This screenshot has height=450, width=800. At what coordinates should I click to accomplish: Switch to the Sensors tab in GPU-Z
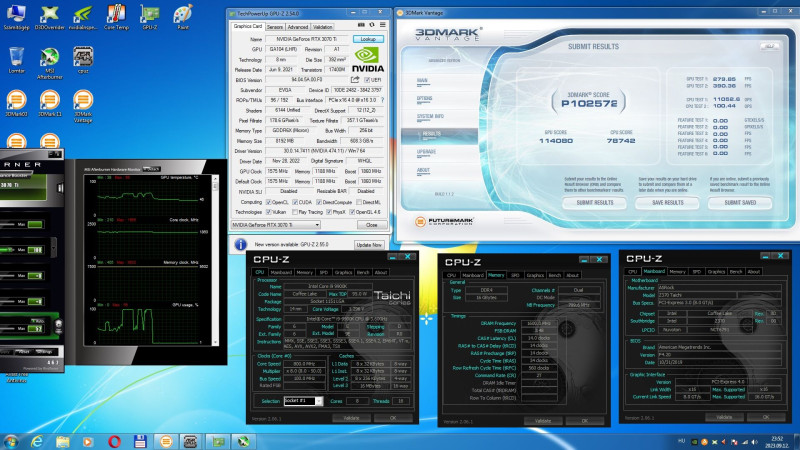(x=274, y=27)
